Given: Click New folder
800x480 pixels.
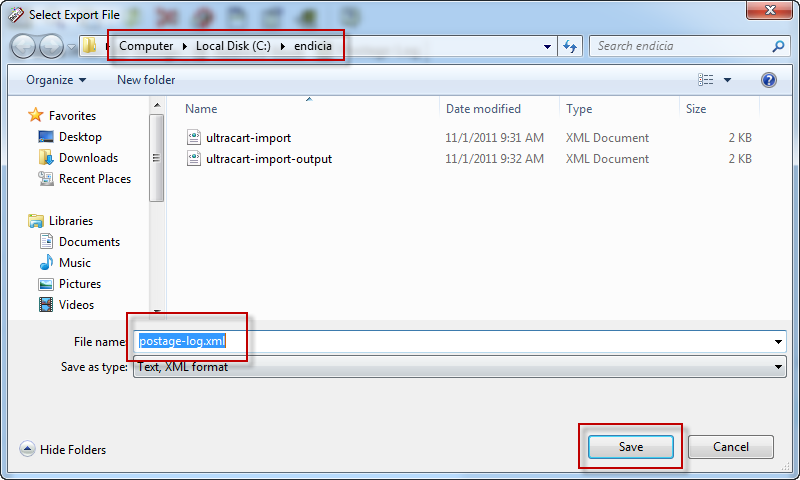Looking at the screenshot, I should tap(146, 80).
